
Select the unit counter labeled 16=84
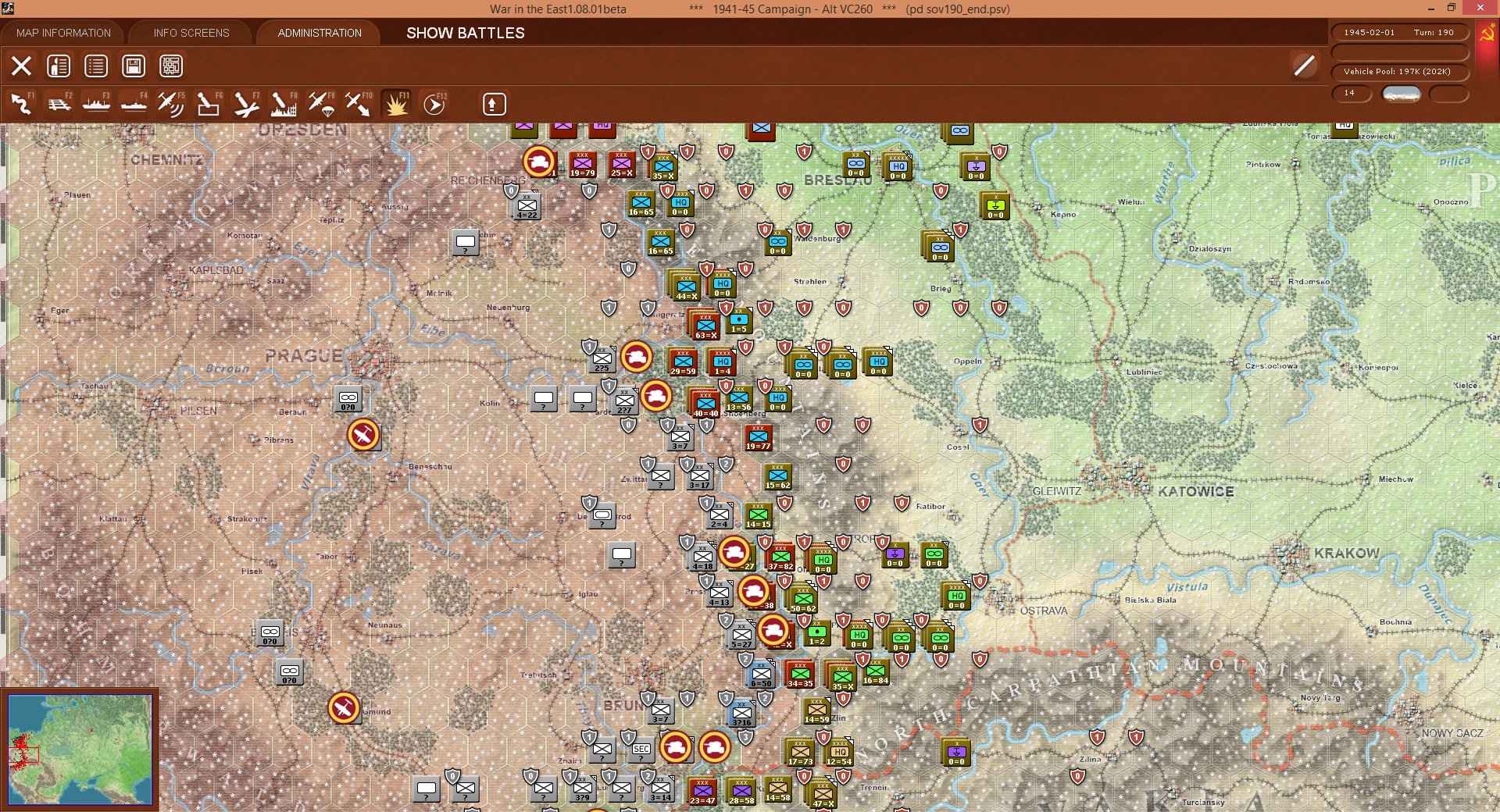click(x=876, y=671)
